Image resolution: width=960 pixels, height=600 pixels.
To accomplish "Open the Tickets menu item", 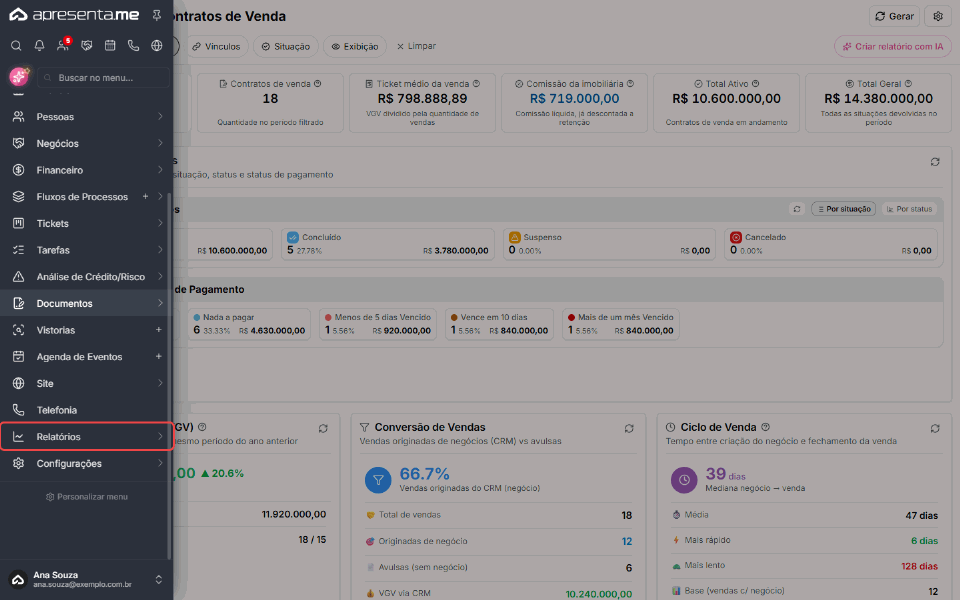I will coord(85,223).
